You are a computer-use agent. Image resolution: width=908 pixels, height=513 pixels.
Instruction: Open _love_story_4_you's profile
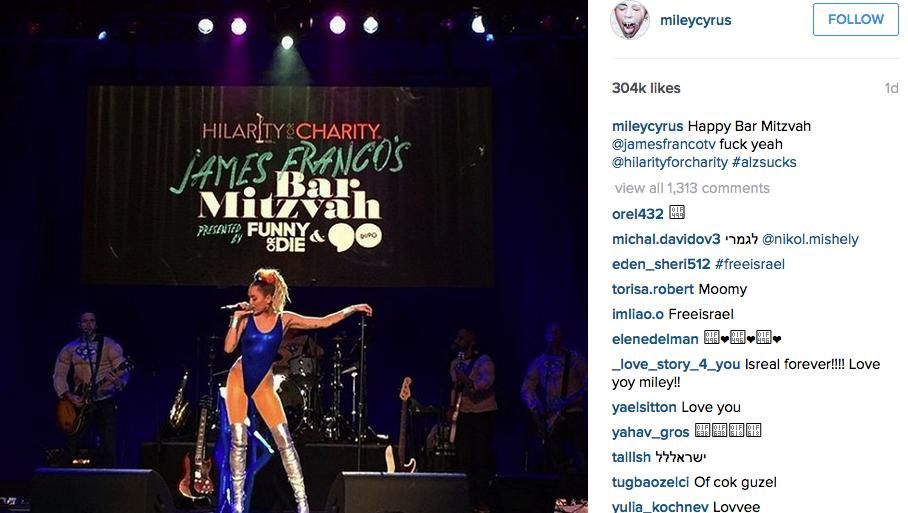tap(676, 364)
